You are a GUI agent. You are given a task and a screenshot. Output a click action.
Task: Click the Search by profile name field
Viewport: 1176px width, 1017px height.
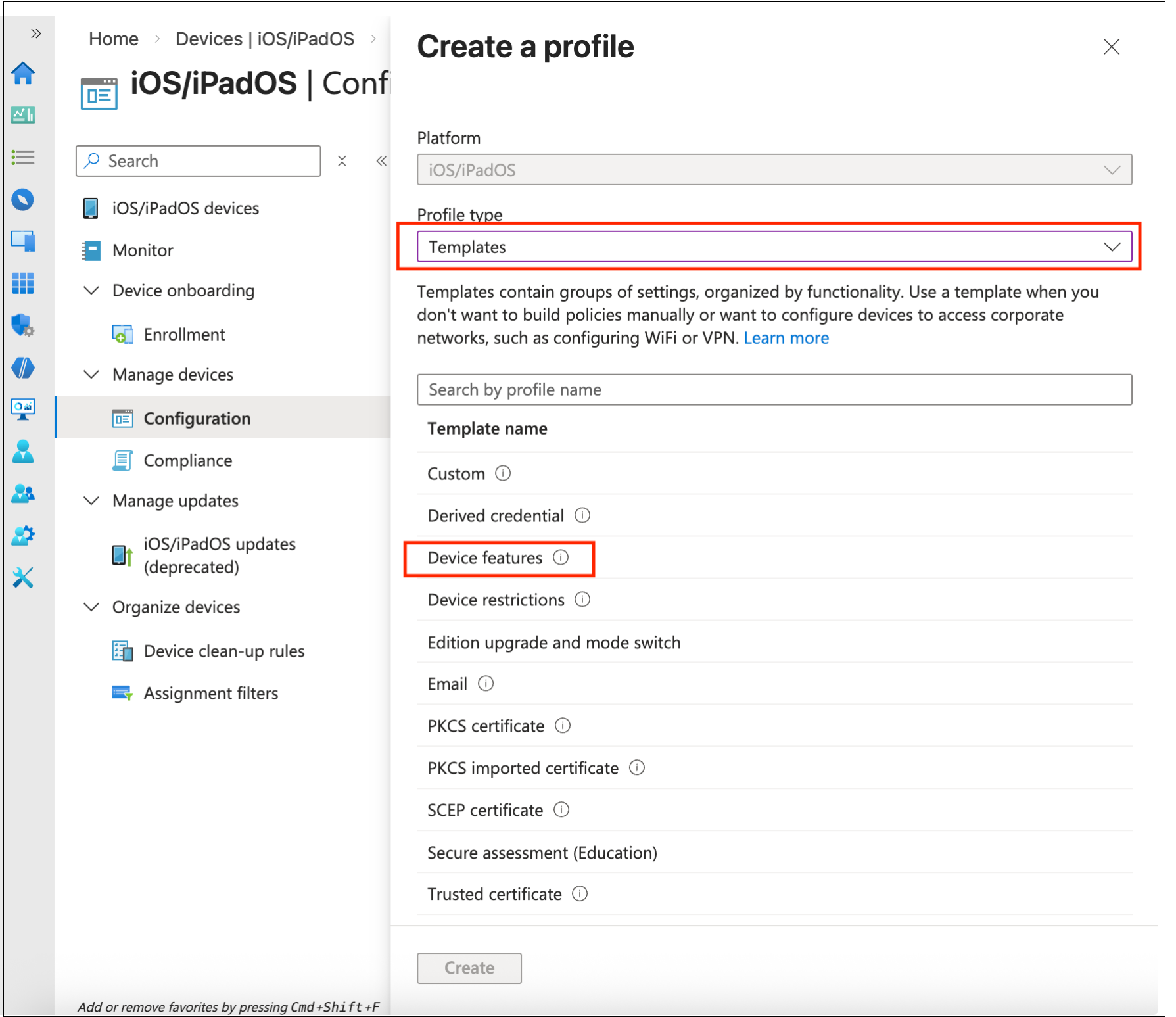[x=774, y=389]
